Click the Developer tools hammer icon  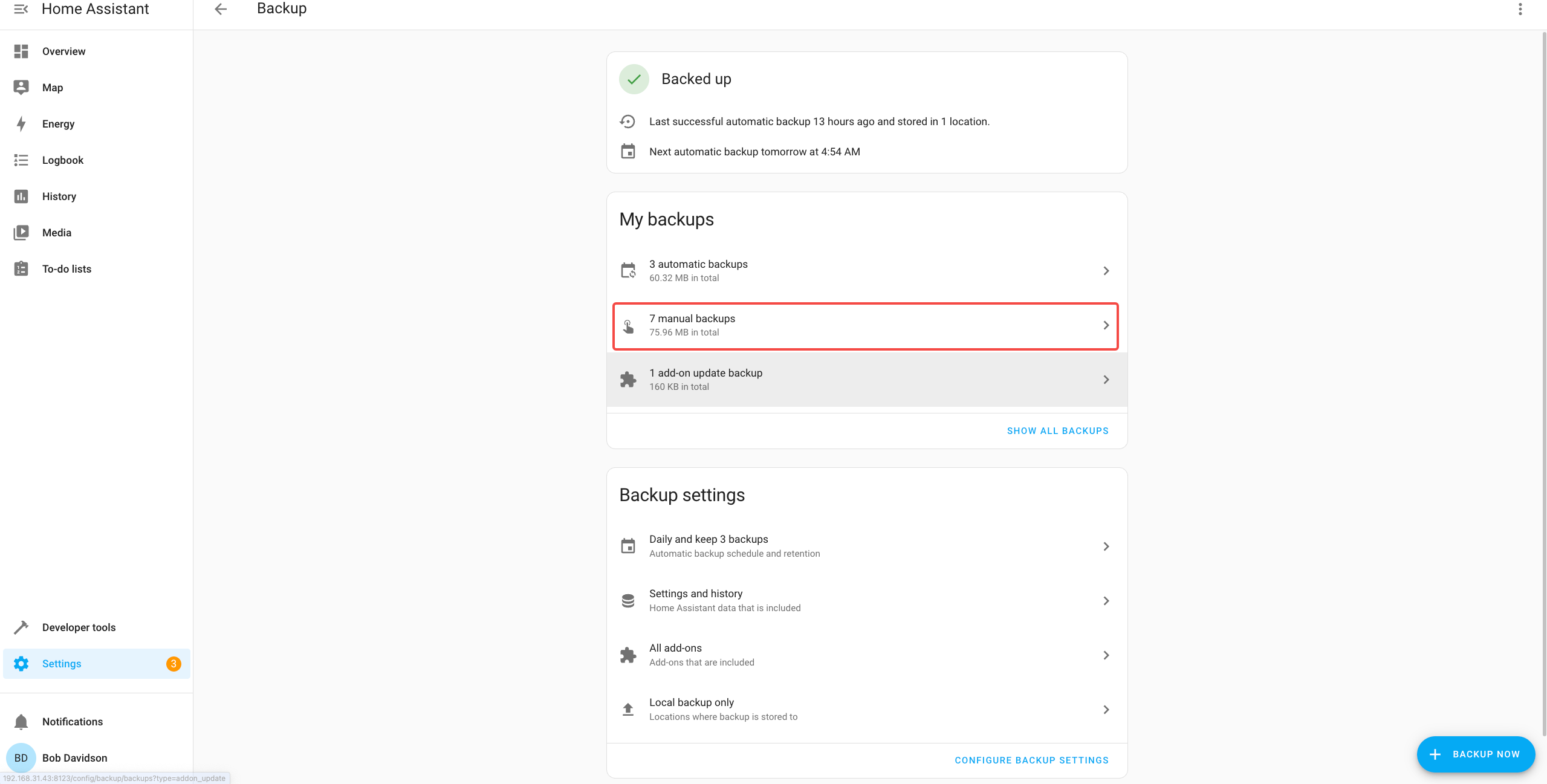coord(21,627)
